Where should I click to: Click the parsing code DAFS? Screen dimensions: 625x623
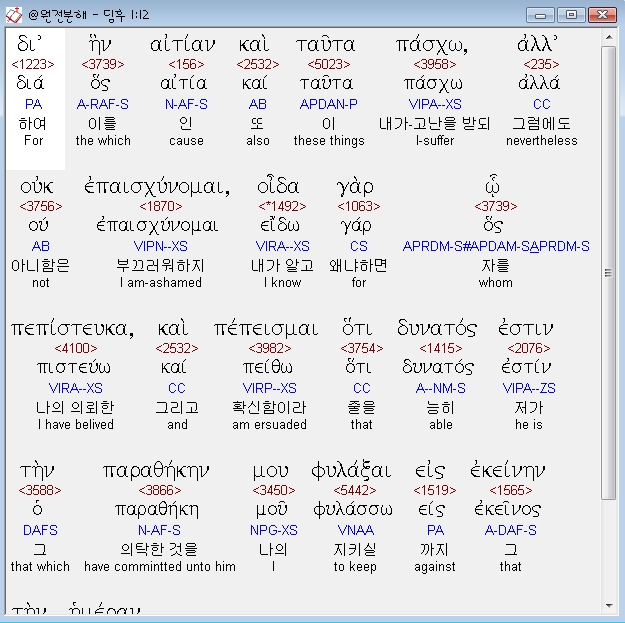click(x=40, y=530)
